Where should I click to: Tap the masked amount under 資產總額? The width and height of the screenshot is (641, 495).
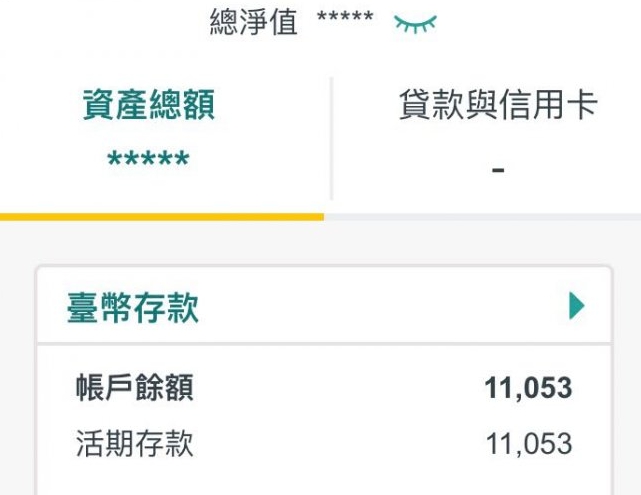click(x=148, y=162)
